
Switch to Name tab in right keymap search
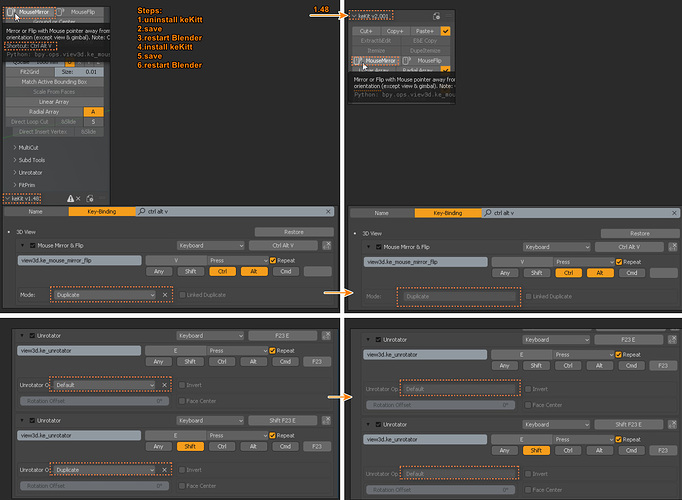[x=382, y=213]
